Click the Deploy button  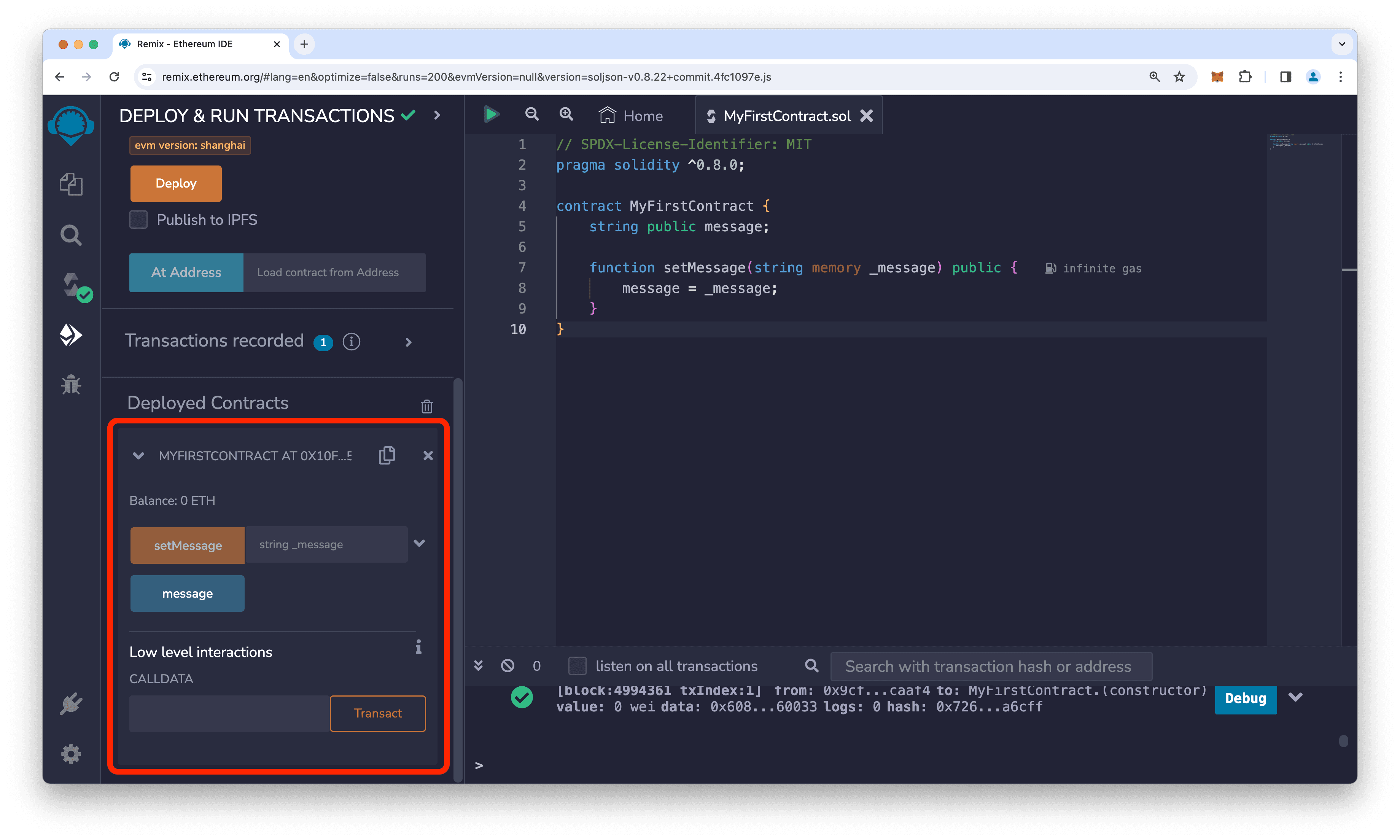(x=176, y=183)
